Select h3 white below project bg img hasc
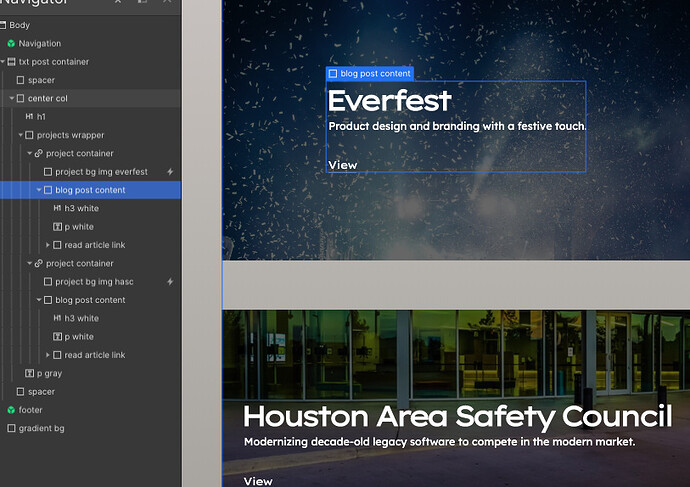The image size is (690, 487). point(90,318)
